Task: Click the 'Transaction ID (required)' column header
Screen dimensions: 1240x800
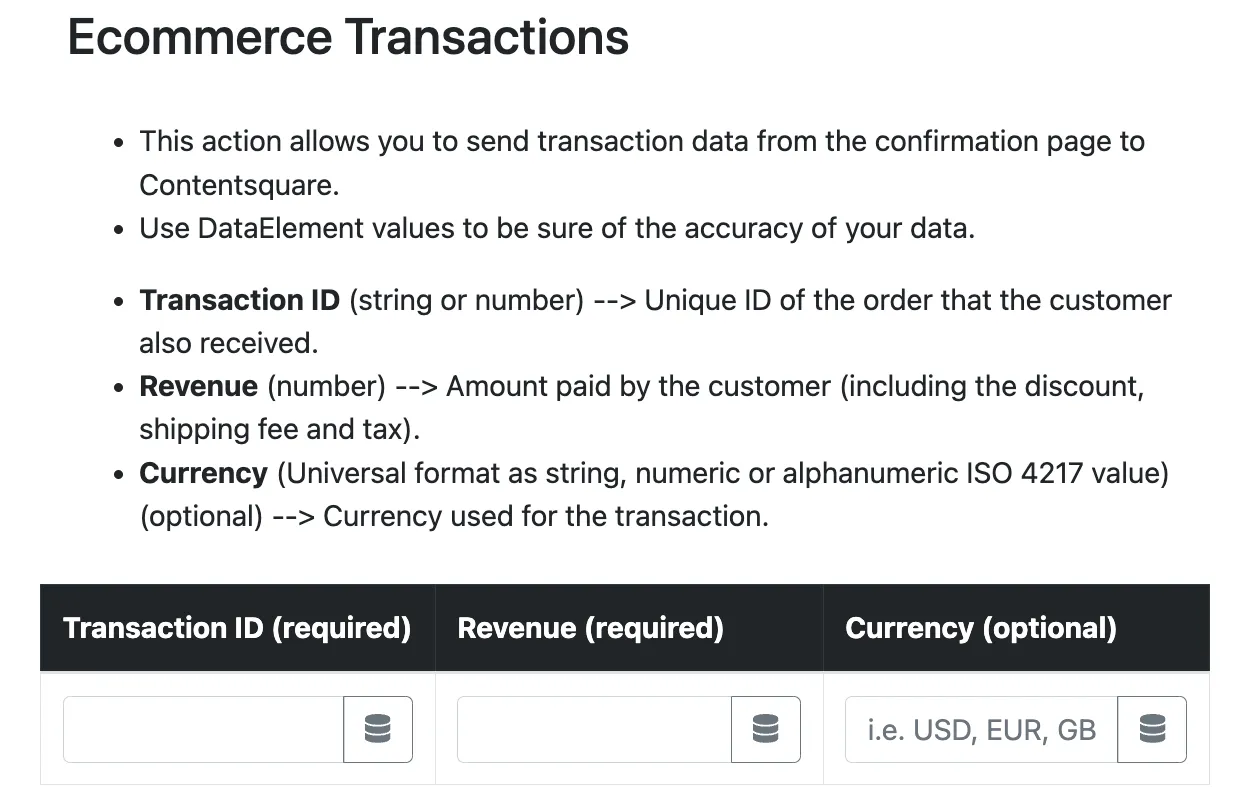Action: (x=237, y=628)
